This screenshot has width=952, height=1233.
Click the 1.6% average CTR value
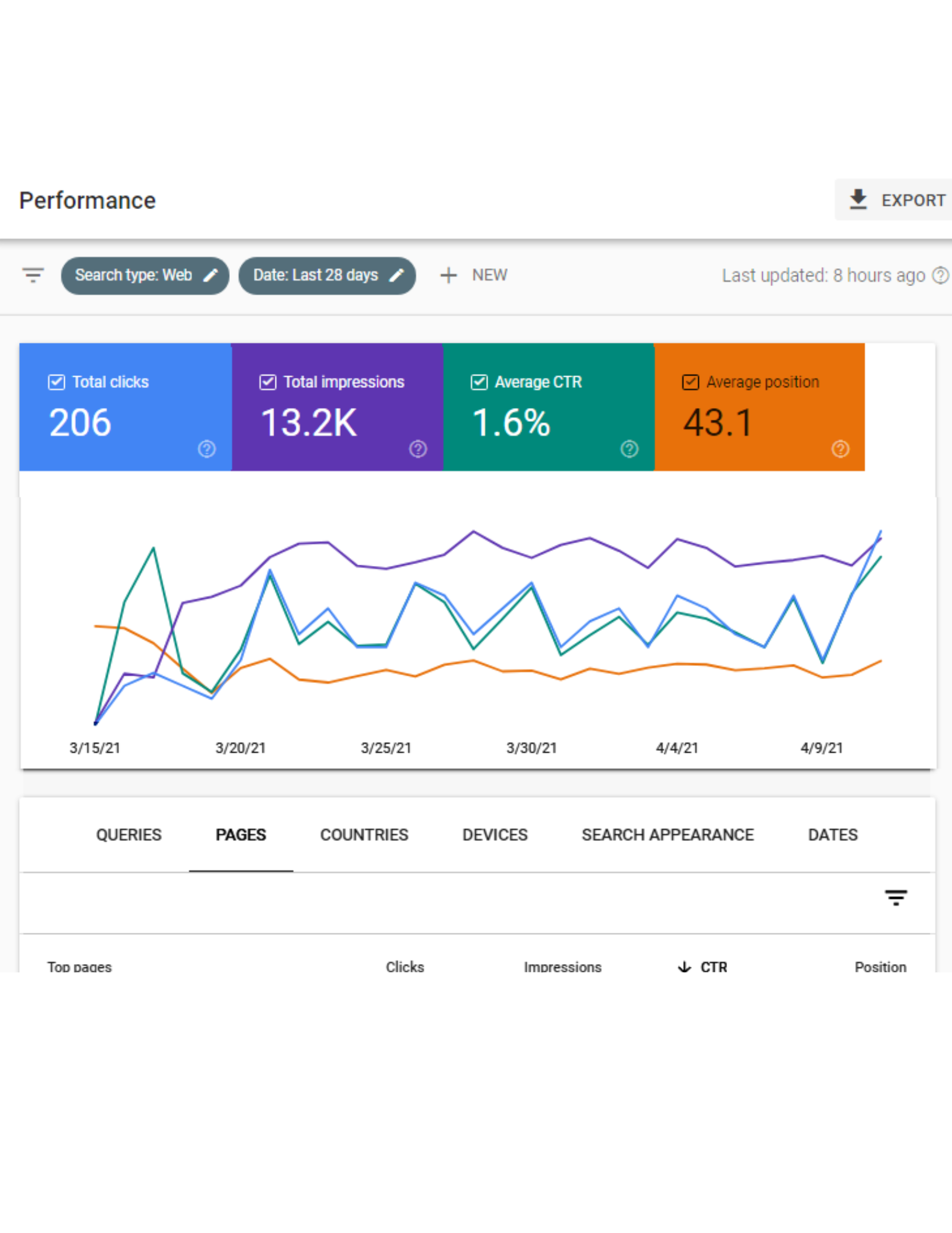[511, 423]
